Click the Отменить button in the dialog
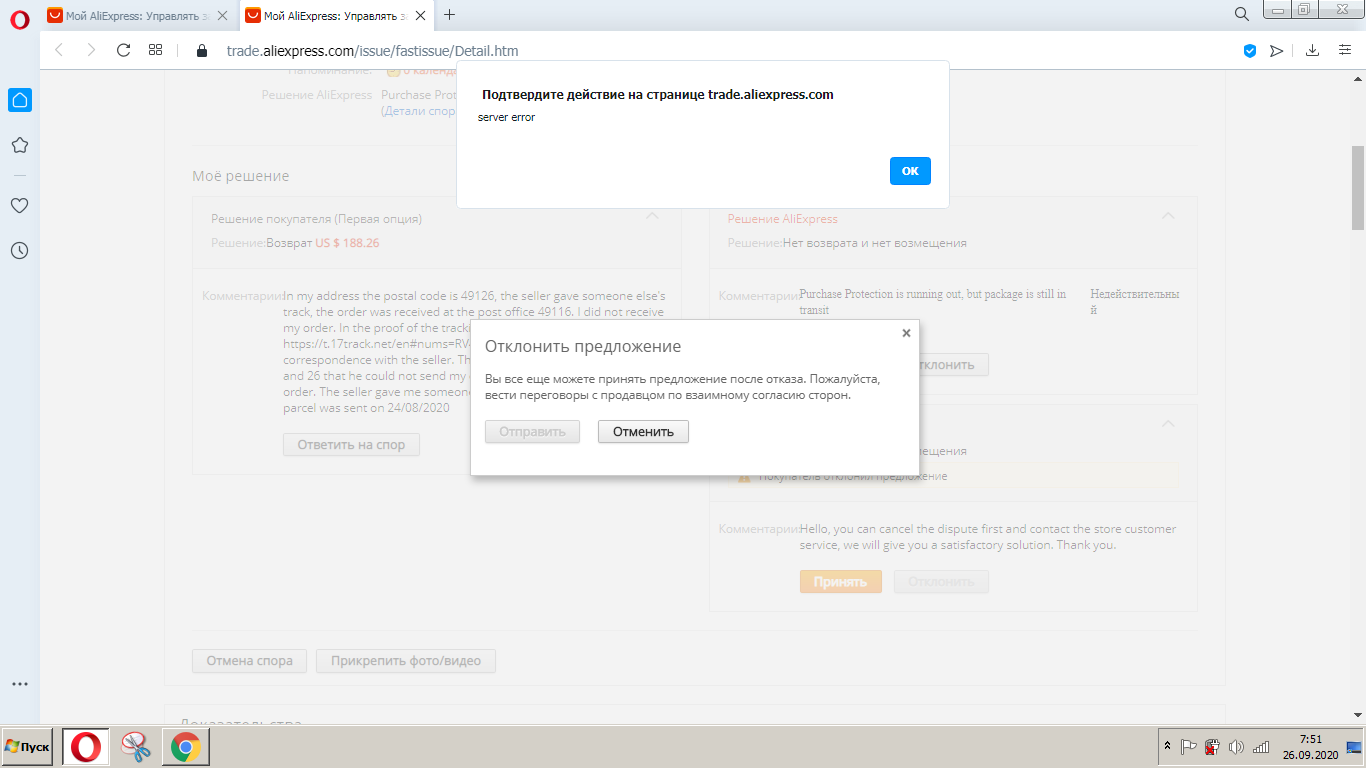 click(643, 432)
